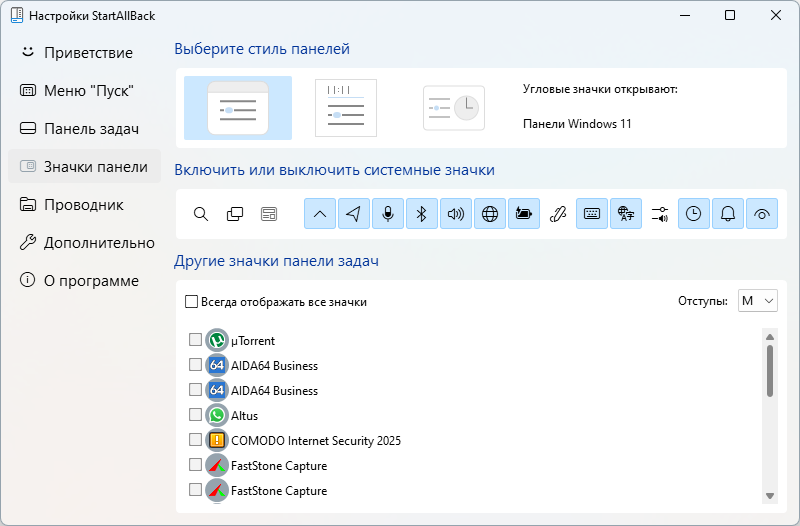The width and height of the screenshot is (800, 526).
Task: Switch to Панель задач section
Action: (84, 129)
